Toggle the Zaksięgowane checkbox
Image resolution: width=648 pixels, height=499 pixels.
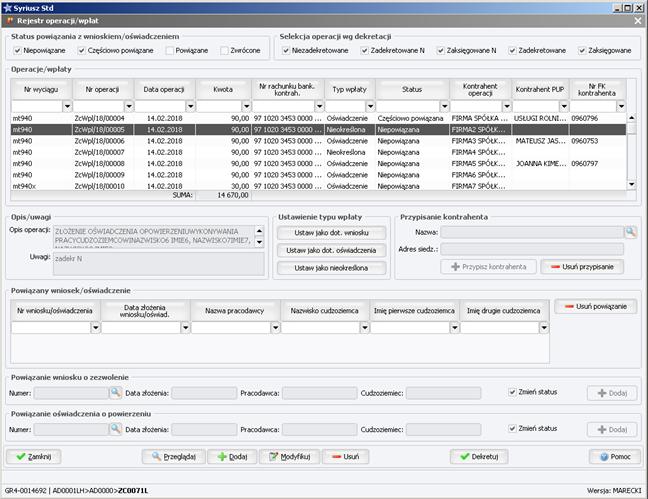coord(582,50)
